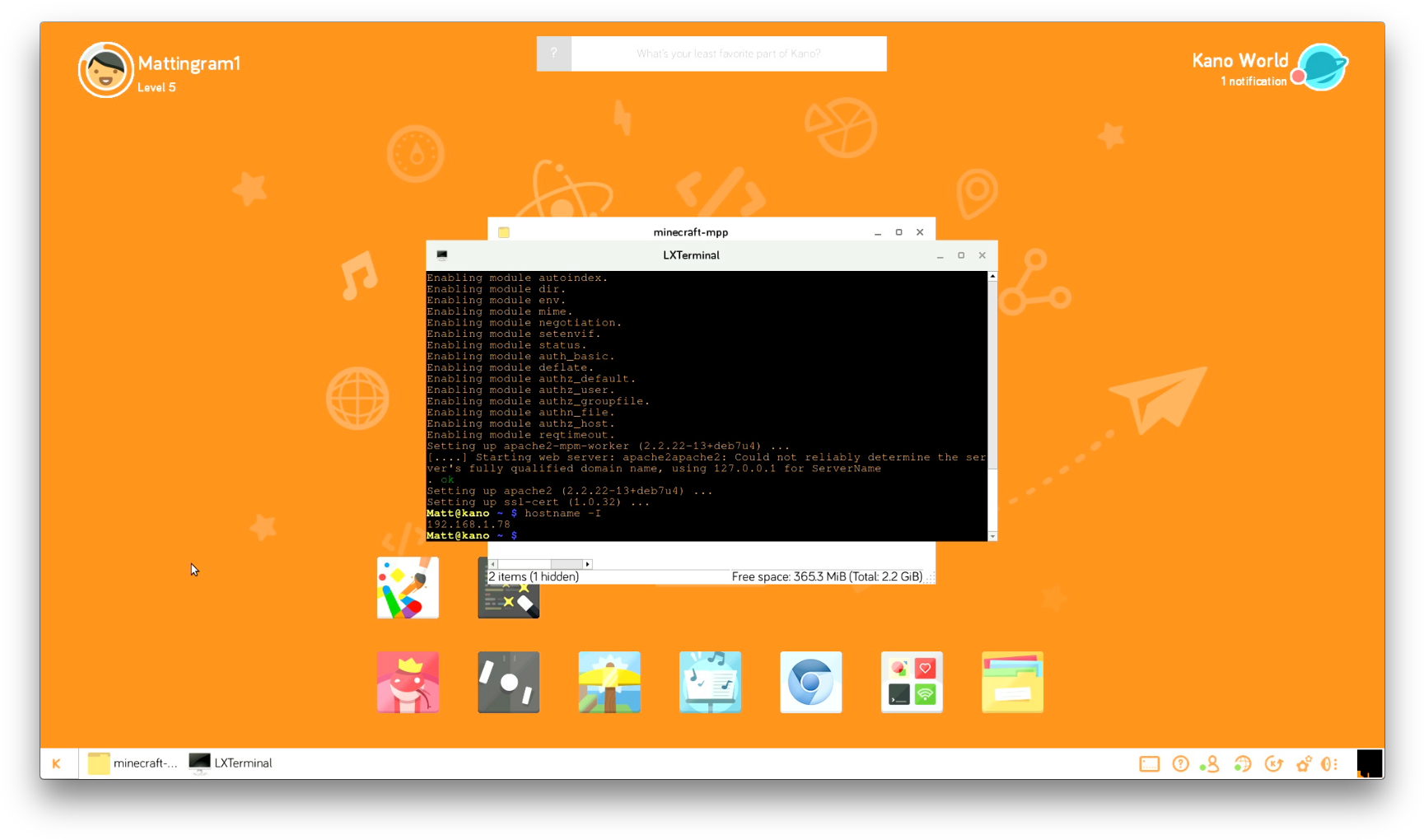
Task: Open the Make Music sheet icon
Action: click(x=710, y=682)
